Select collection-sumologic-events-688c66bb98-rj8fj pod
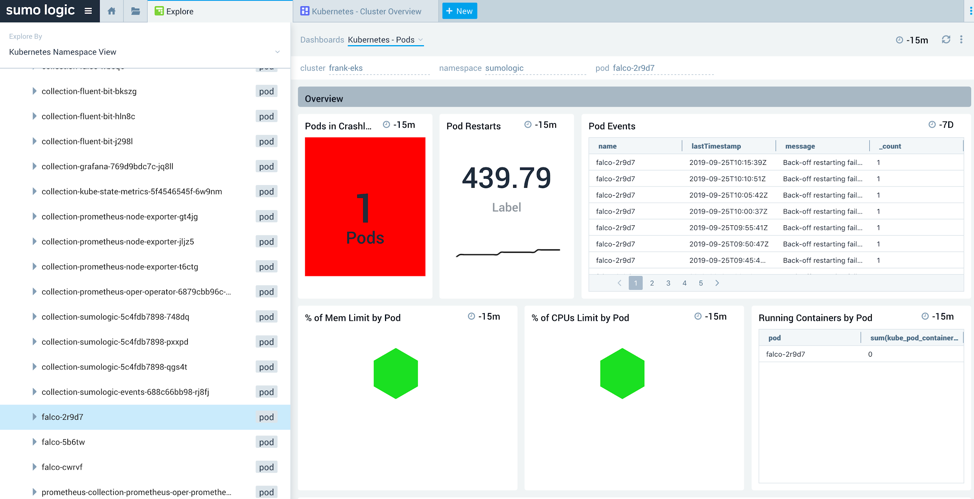The image size is (974, 499). 125,392
